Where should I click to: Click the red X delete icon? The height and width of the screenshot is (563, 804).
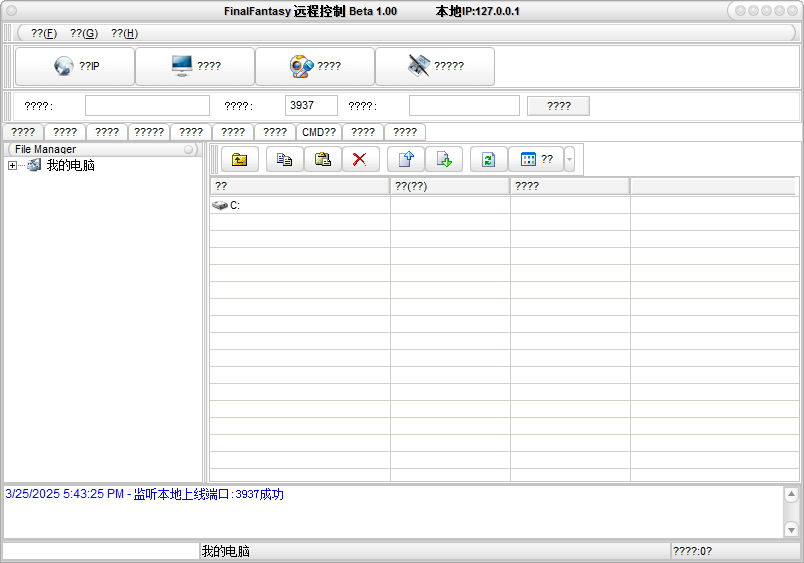[360, 159]
